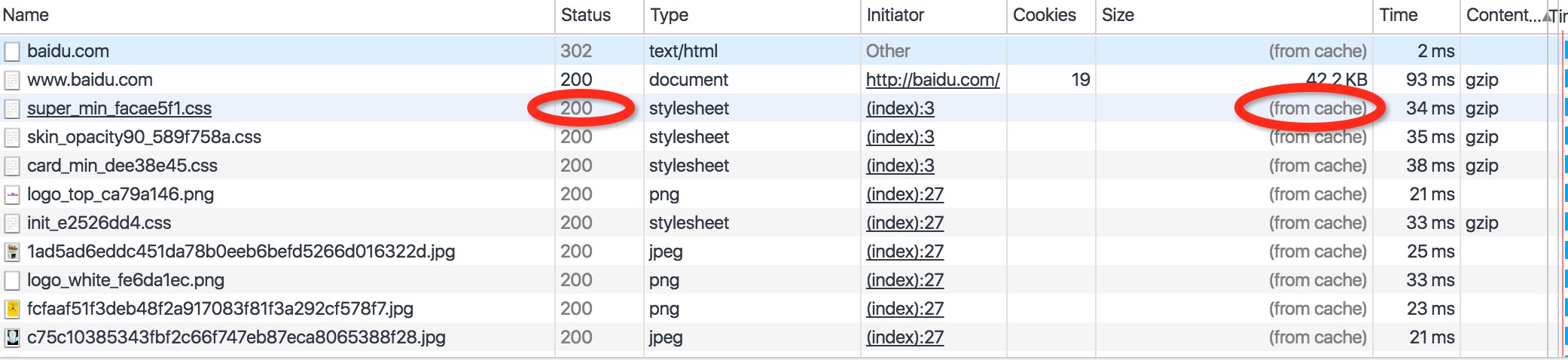Click the png type of logo_white_fe6da1ec.png

tap(664, 281)
